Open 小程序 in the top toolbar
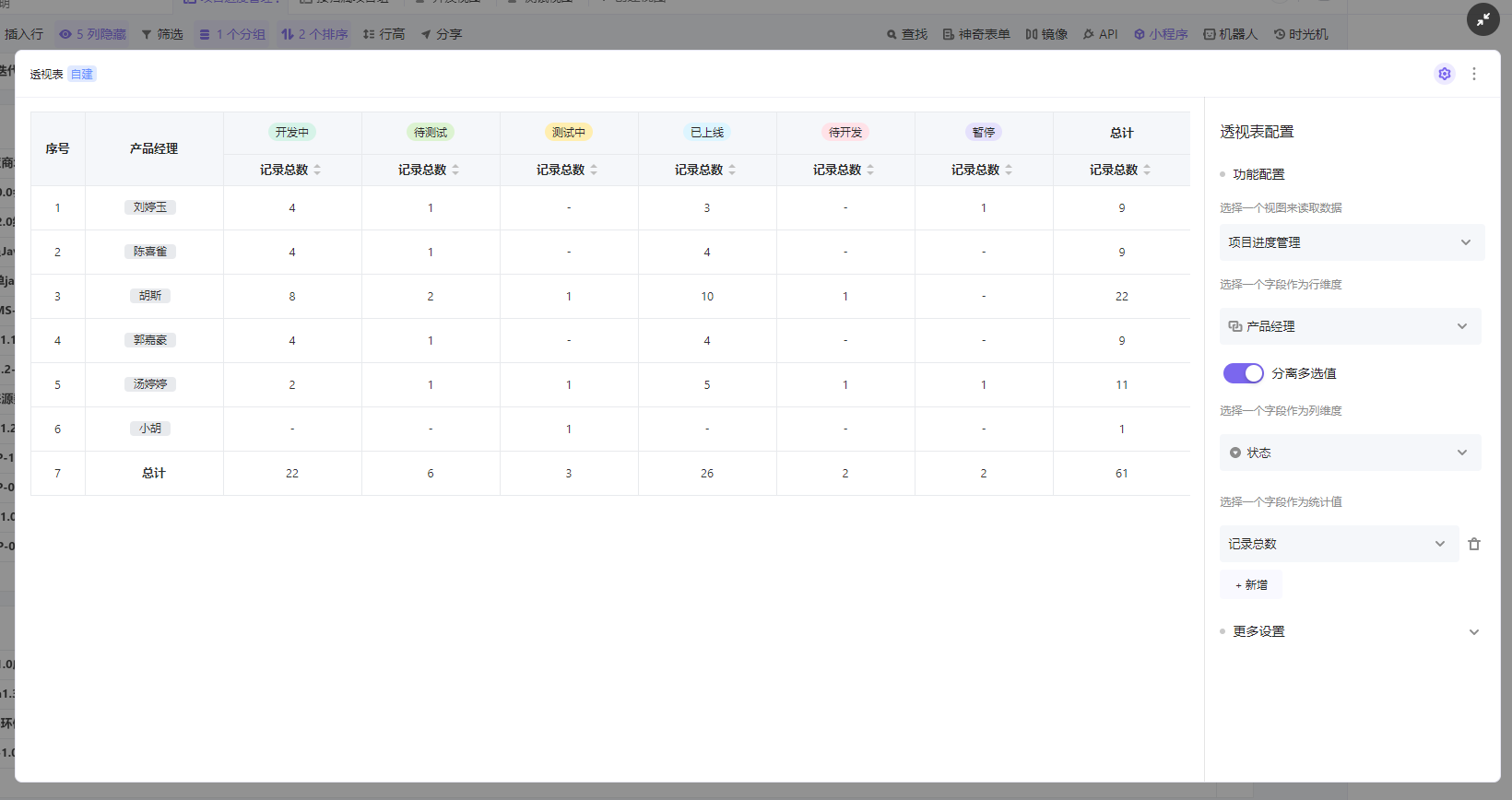Viewport: 1512px width, 800px height. point(1161,34)
